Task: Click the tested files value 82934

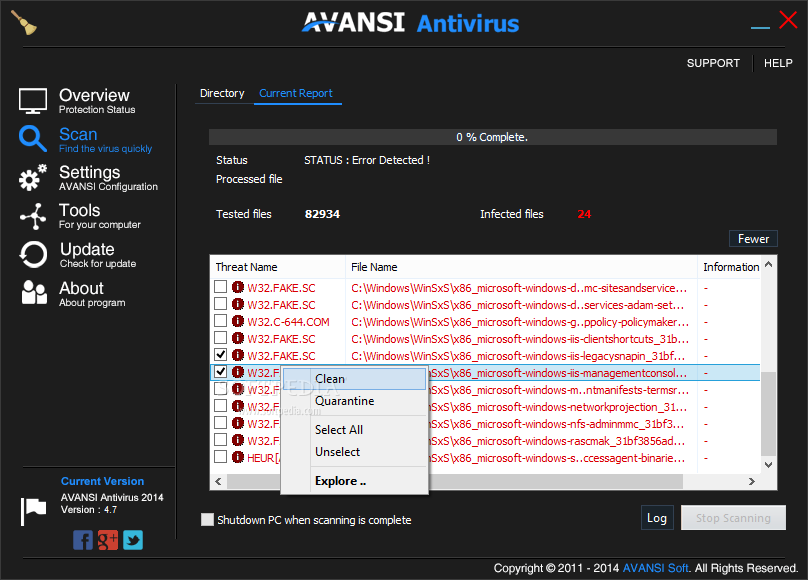Action: click(x=322, y=214)
